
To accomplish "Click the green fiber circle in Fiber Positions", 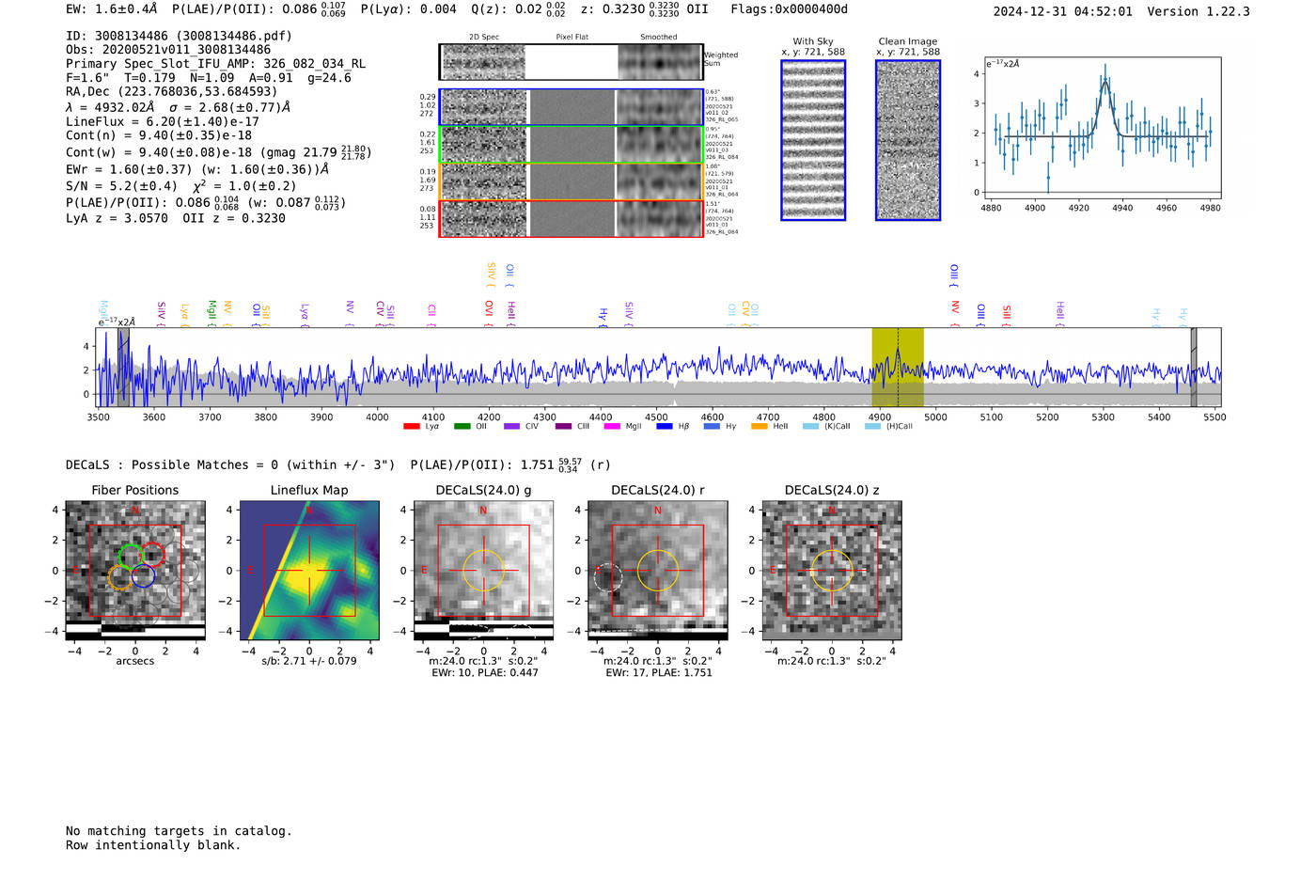I will point(131,555).
